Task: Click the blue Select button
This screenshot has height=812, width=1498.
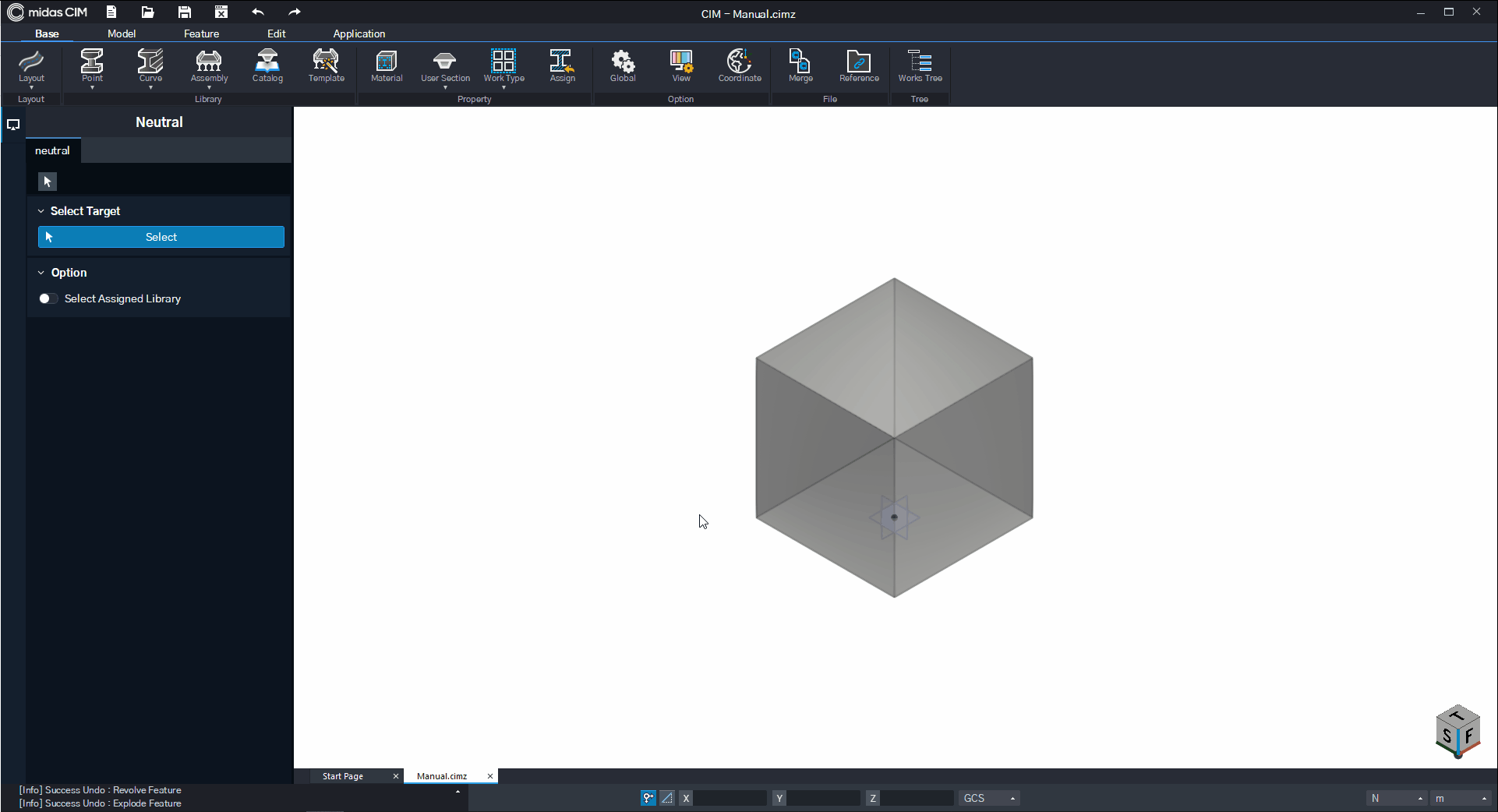Action: pyautogui.click(x=161, y=237)
